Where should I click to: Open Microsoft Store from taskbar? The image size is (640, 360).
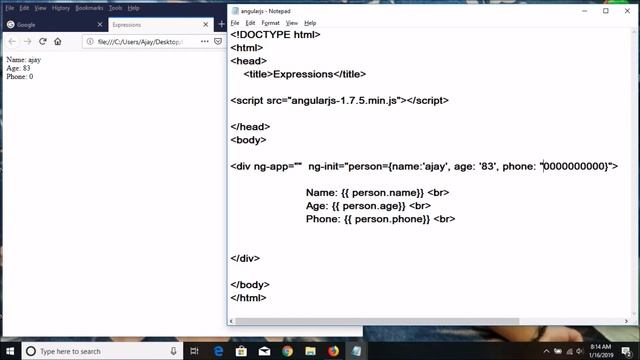click(241, 351)
